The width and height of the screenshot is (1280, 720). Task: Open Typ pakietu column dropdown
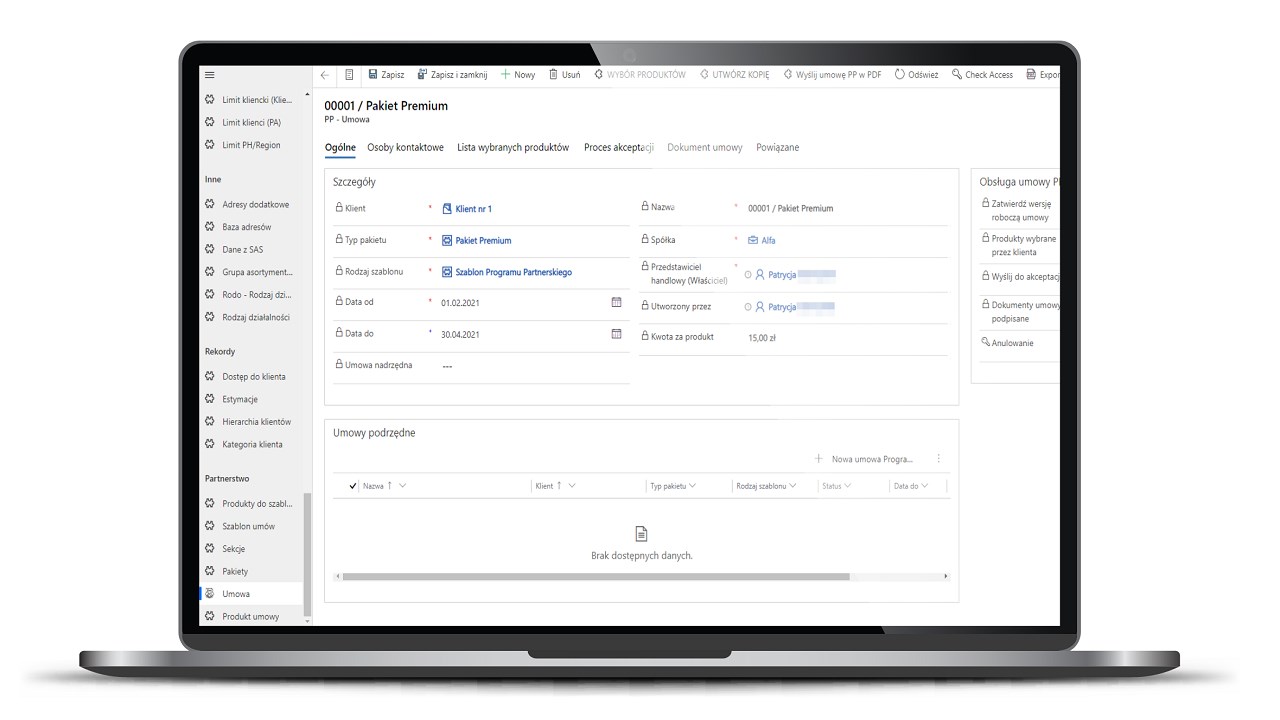coord(692,486)
